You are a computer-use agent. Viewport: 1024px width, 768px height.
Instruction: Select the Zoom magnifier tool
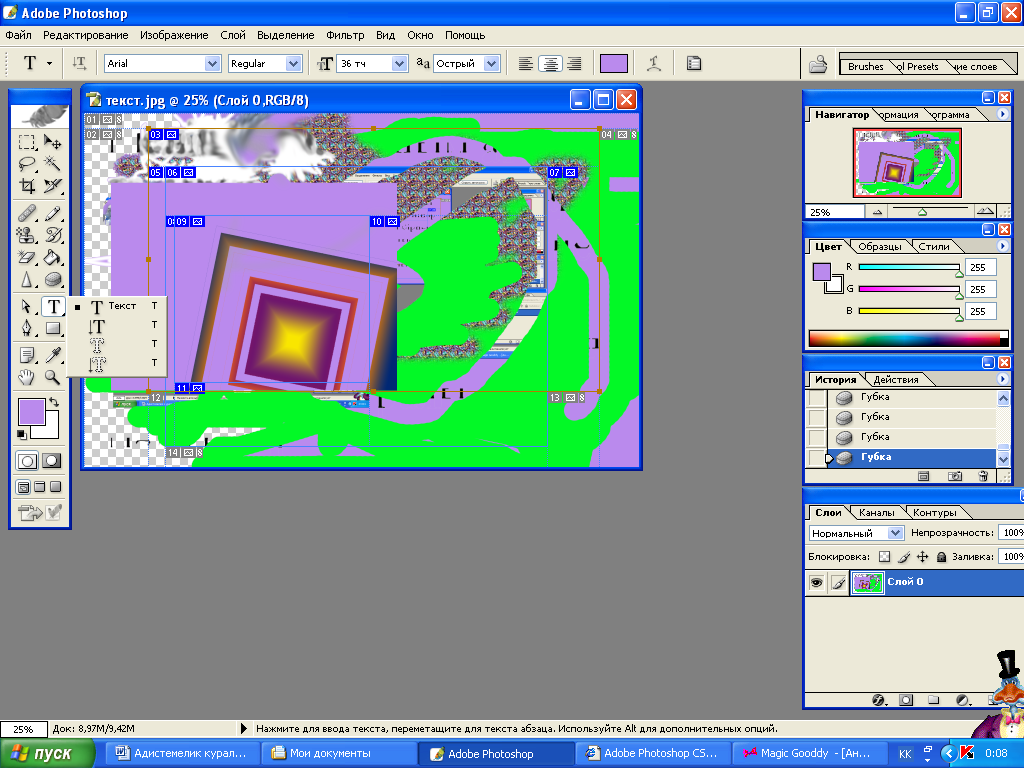[53, 377]
